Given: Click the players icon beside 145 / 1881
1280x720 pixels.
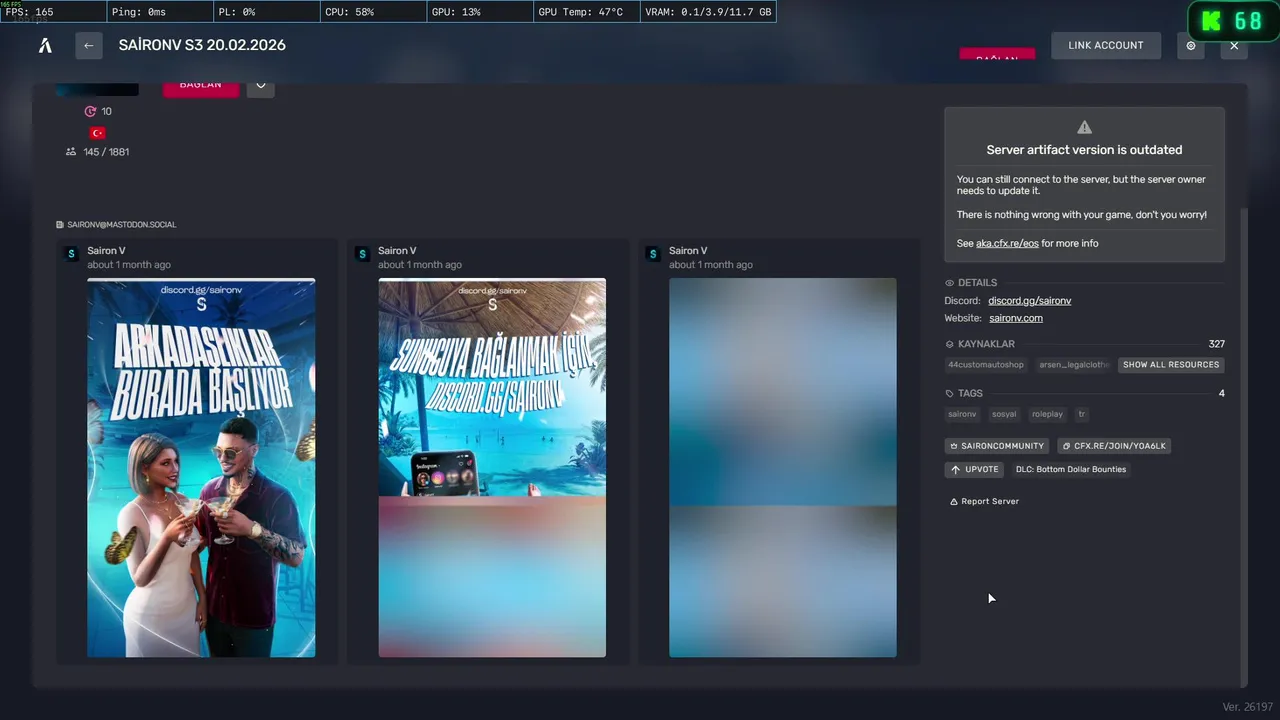Looking at the screenshot, I should coord(71,152).
